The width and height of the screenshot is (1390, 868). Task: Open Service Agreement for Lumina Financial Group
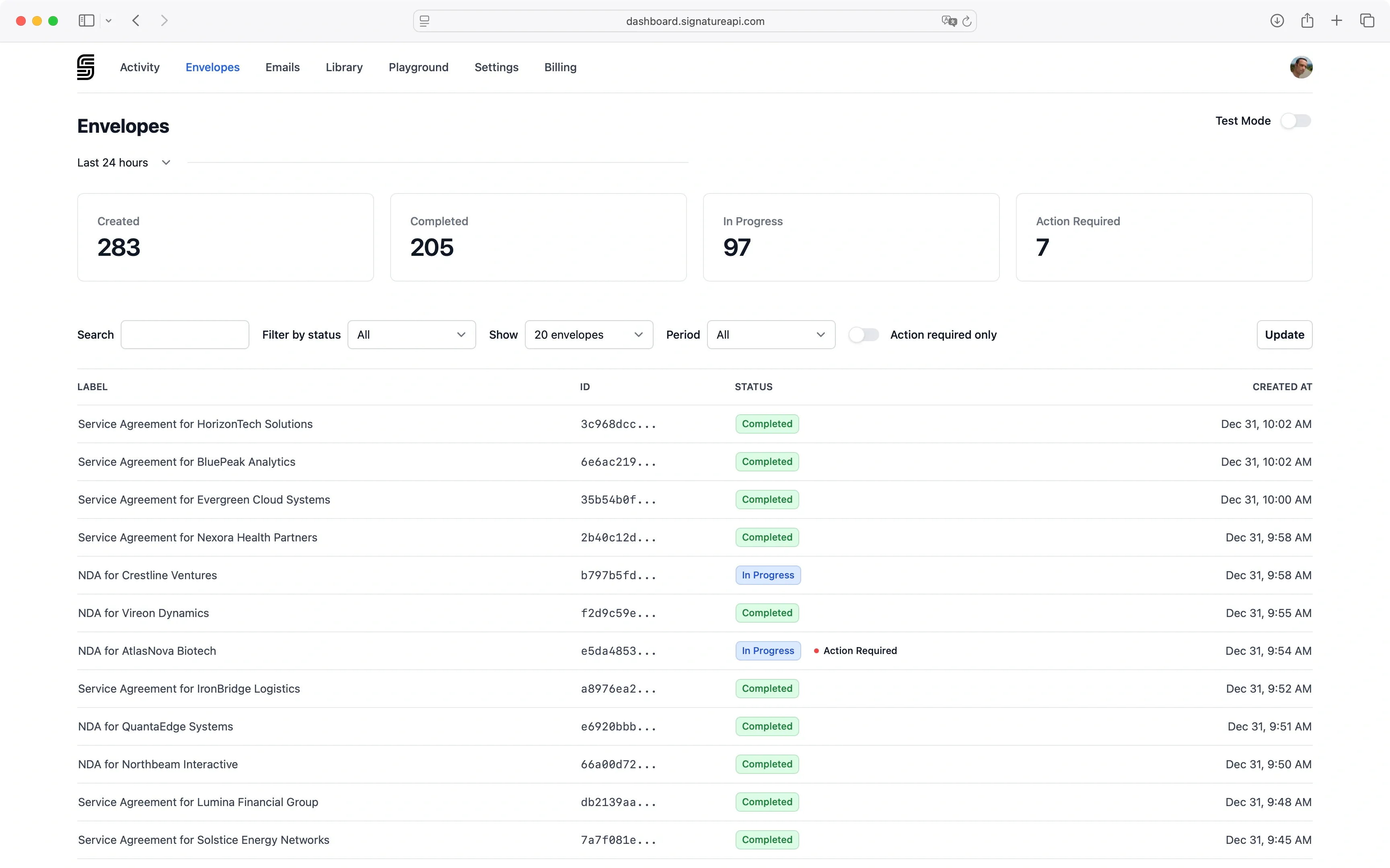coord(198,802)
